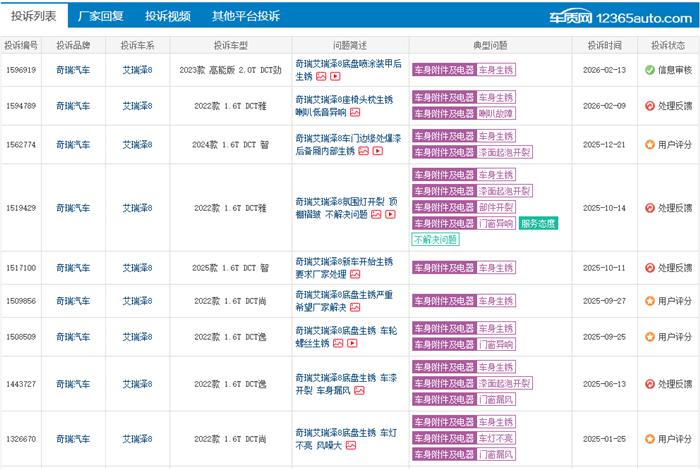Viewport: 700px width, 469px height.
Task: Click video icon for complaint 1508509
Action: pos(351,343)
